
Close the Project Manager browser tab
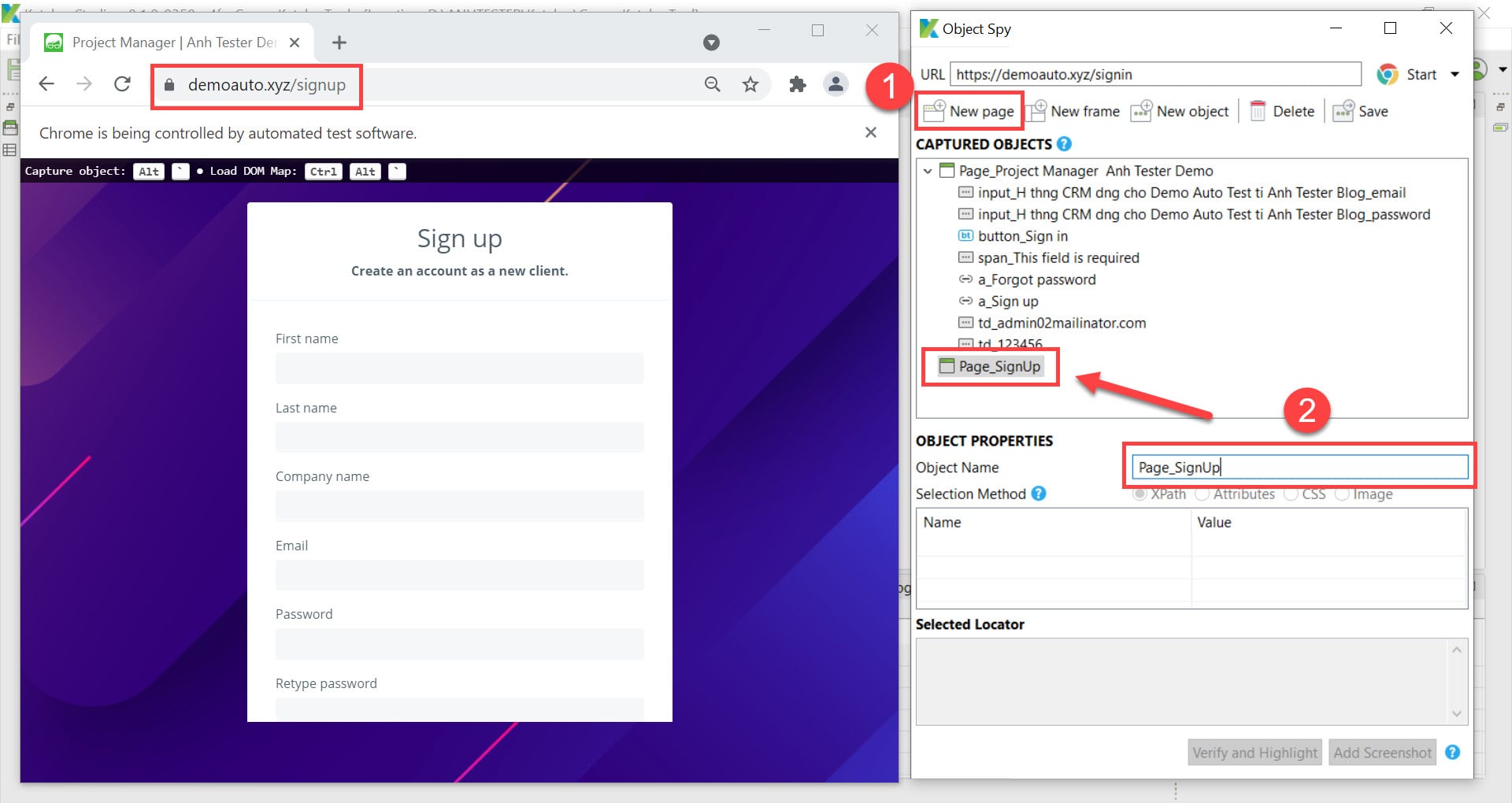coord(295,43)
